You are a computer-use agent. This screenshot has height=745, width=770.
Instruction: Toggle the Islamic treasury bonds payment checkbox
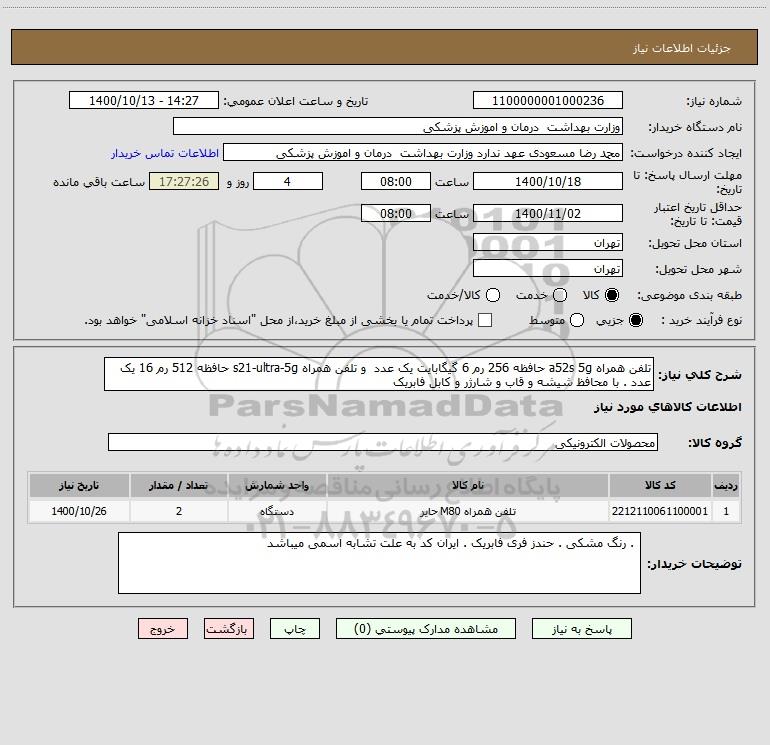pyautogui.click(x=485, y=320)
